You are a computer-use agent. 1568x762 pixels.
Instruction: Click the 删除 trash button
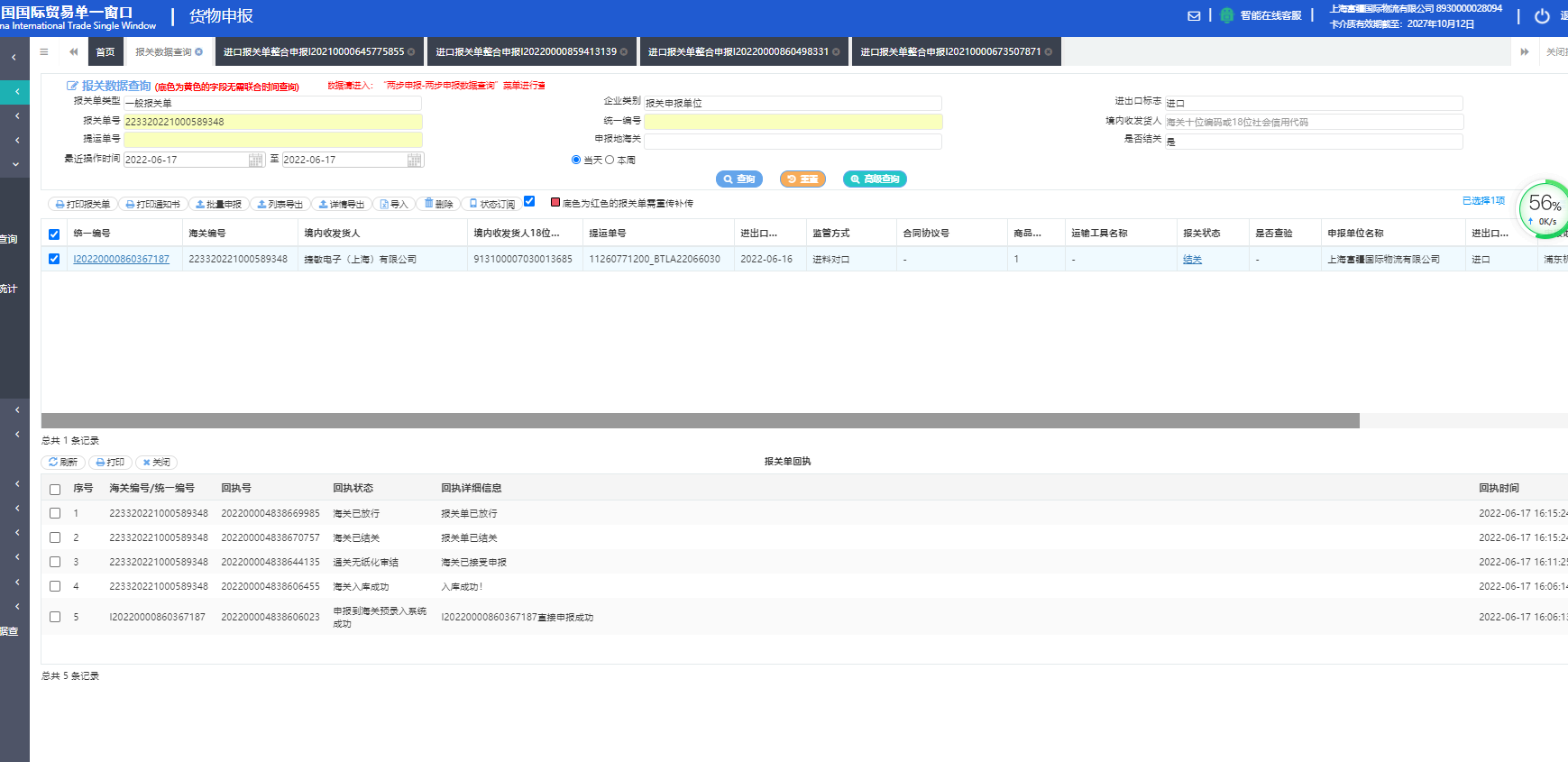(438, 204)
